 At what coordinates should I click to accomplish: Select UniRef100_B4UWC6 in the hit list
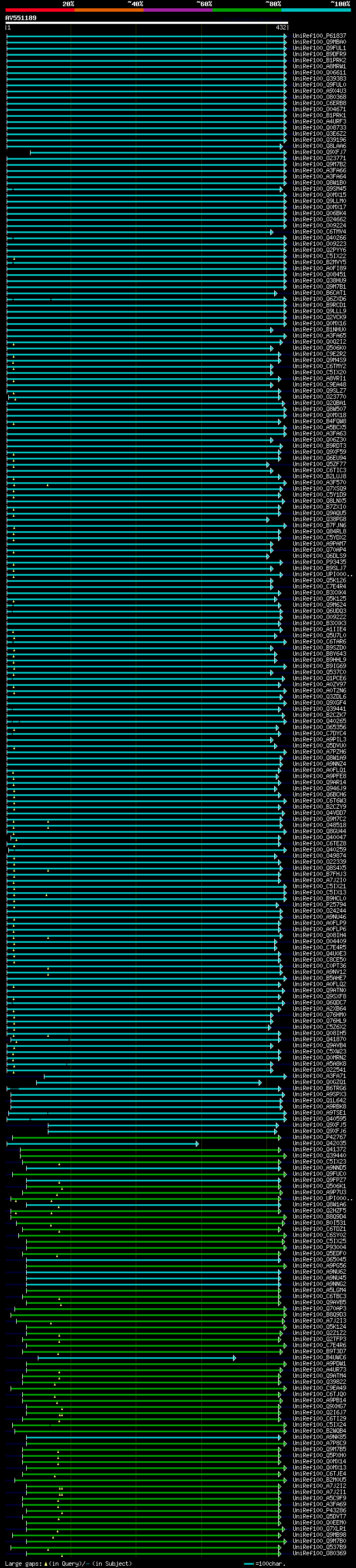pyautogui.click(x=319, y=1357)
